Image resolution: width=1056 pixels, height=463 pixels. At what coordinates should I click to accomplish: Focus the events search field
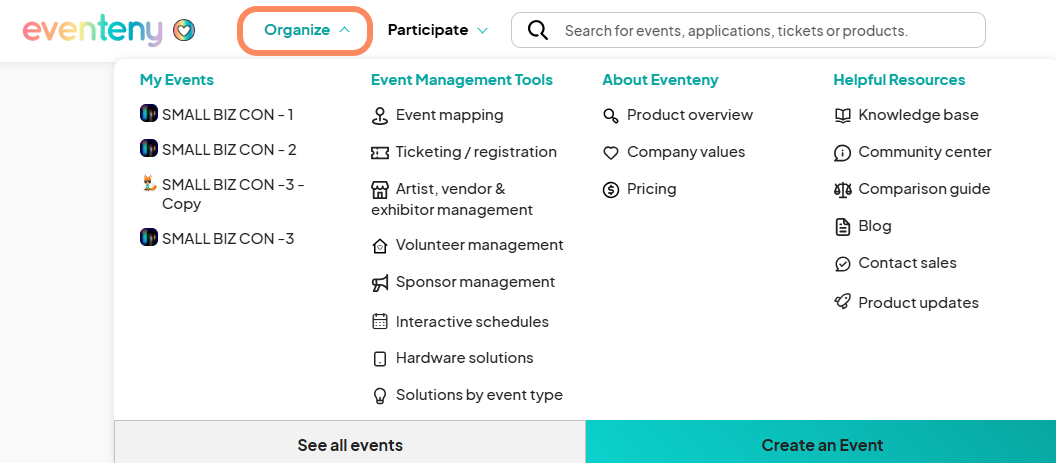coord(748,30)
